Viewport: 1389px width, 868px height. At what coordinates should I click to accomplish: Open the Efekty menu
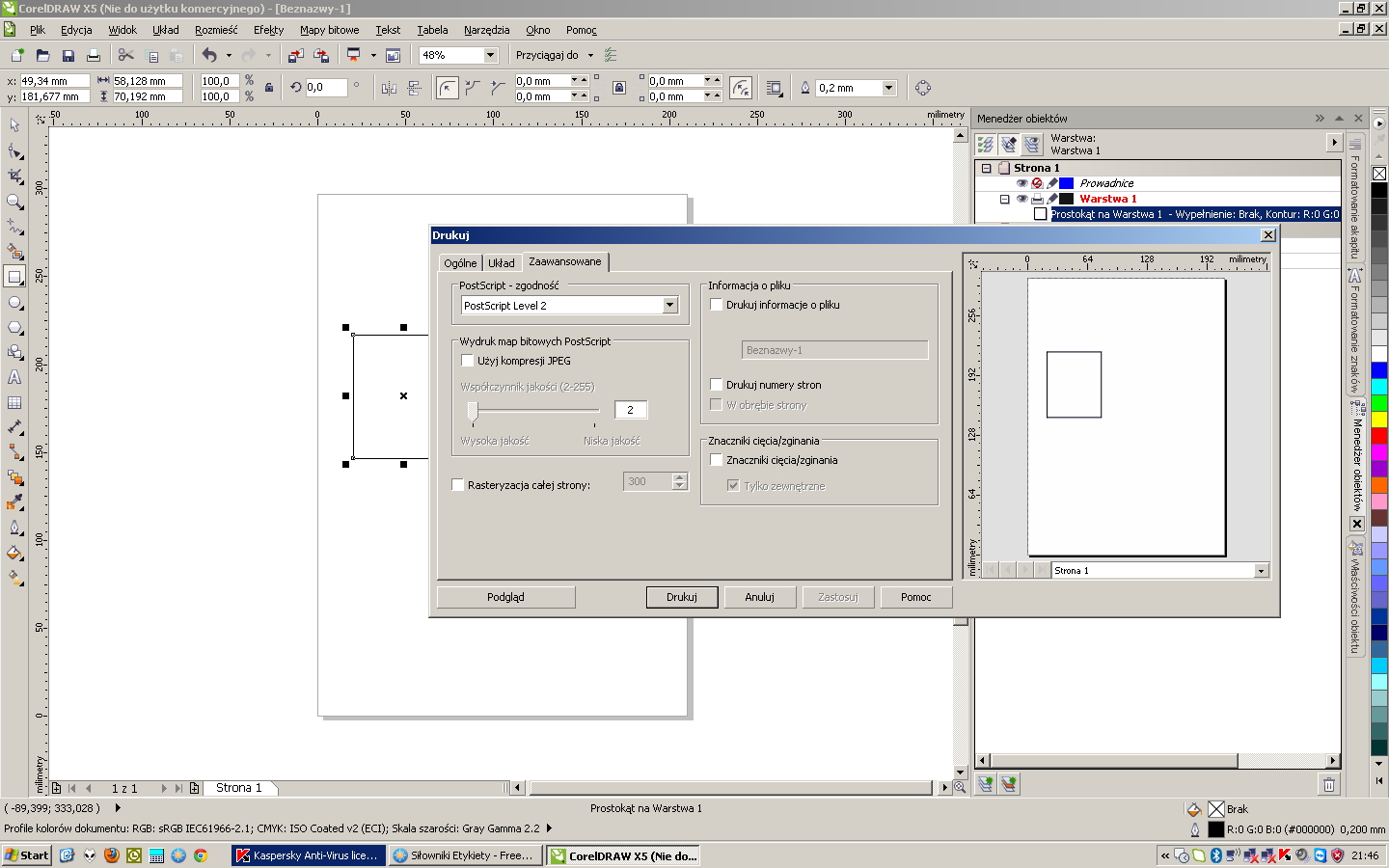point(268,30)
